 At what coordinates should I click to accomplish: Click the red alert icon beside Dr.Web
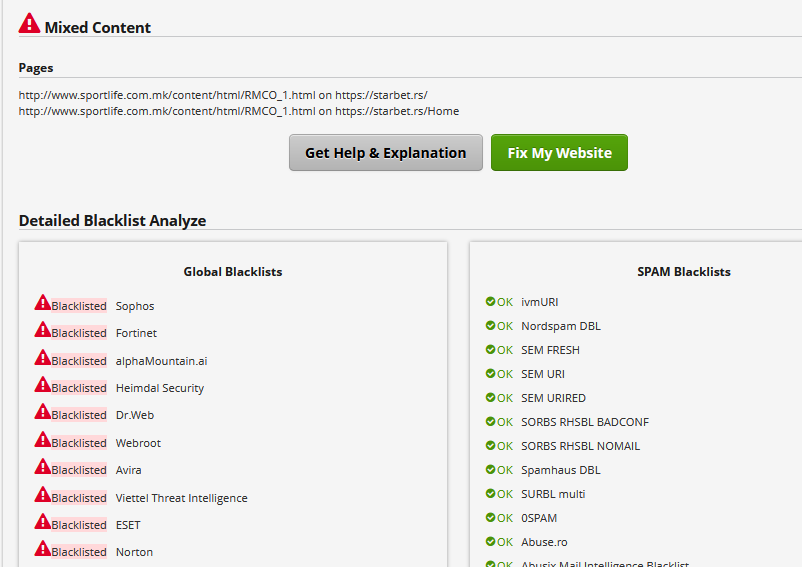click(x=42, y=412)
